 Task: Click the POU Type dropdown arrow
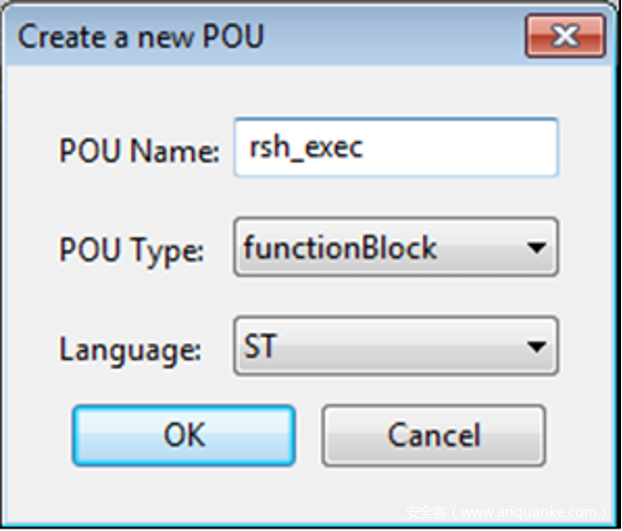(536, 247)
